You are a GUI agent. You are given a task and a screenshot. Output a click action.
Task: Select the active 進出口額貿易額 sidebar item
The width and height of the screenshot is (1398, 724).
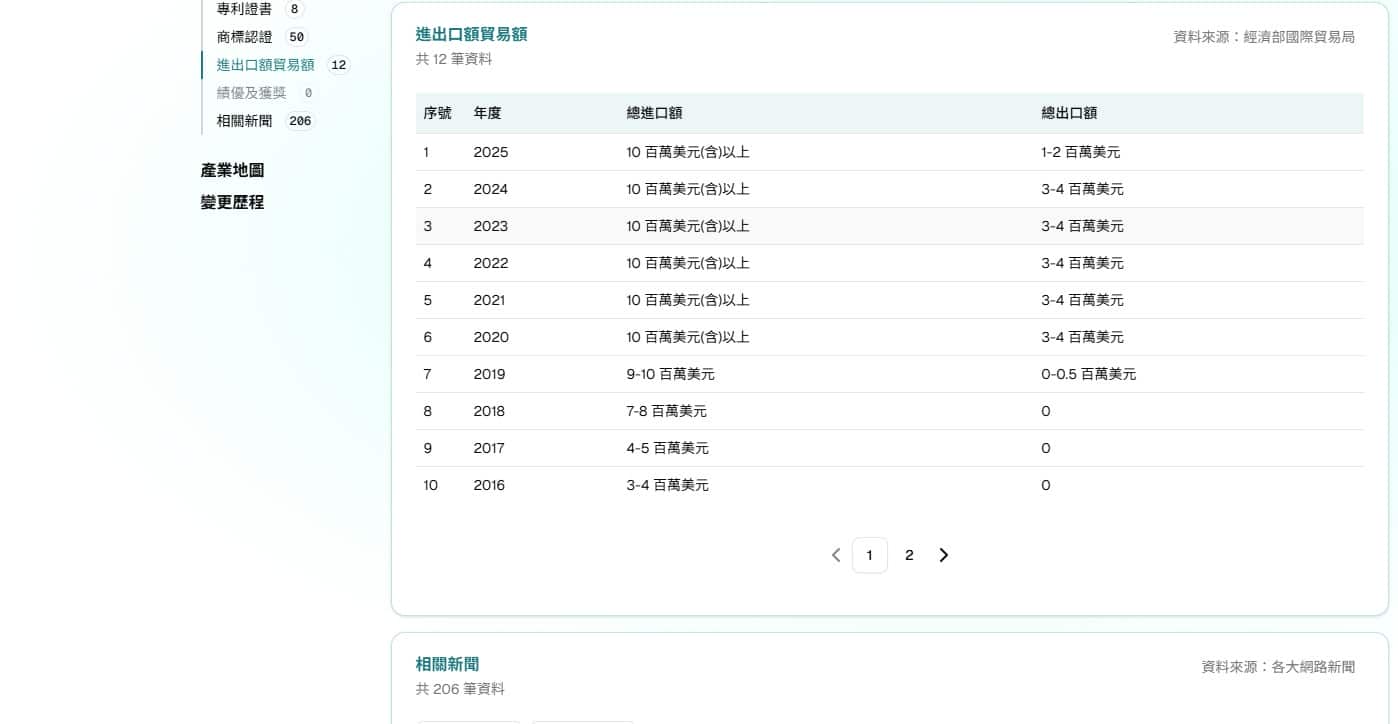click(x=265, y=65)
